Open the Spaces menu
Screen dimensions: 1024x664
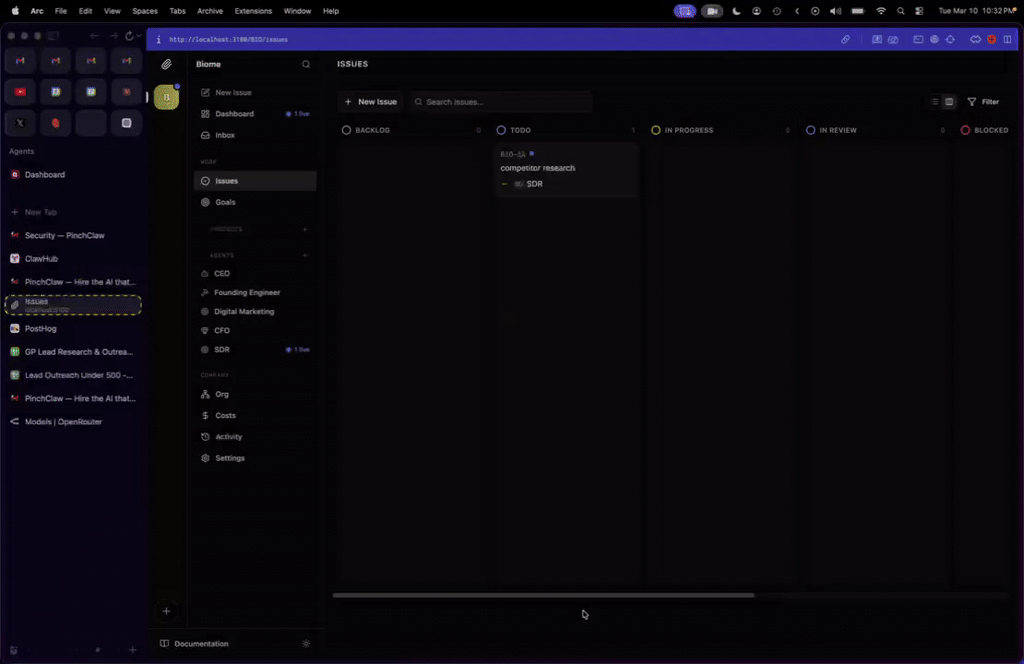click(144, 11)
